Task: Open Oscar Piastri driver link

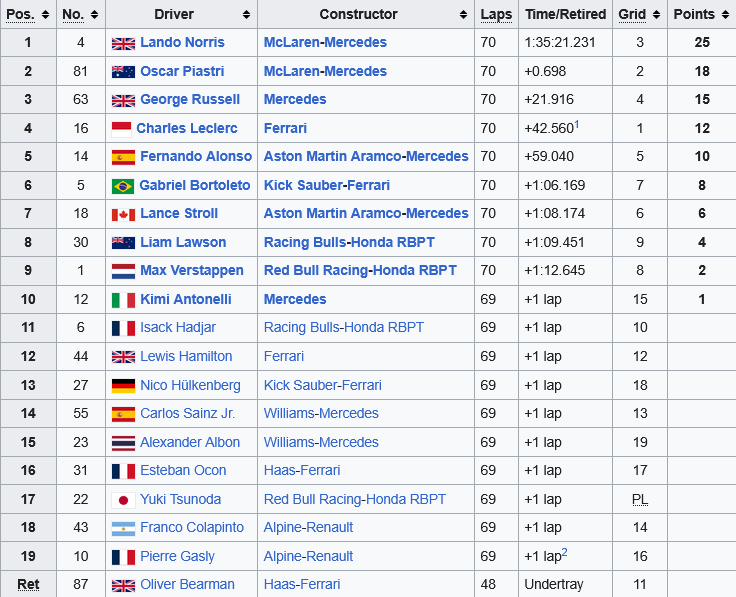Action: [182, 71]
